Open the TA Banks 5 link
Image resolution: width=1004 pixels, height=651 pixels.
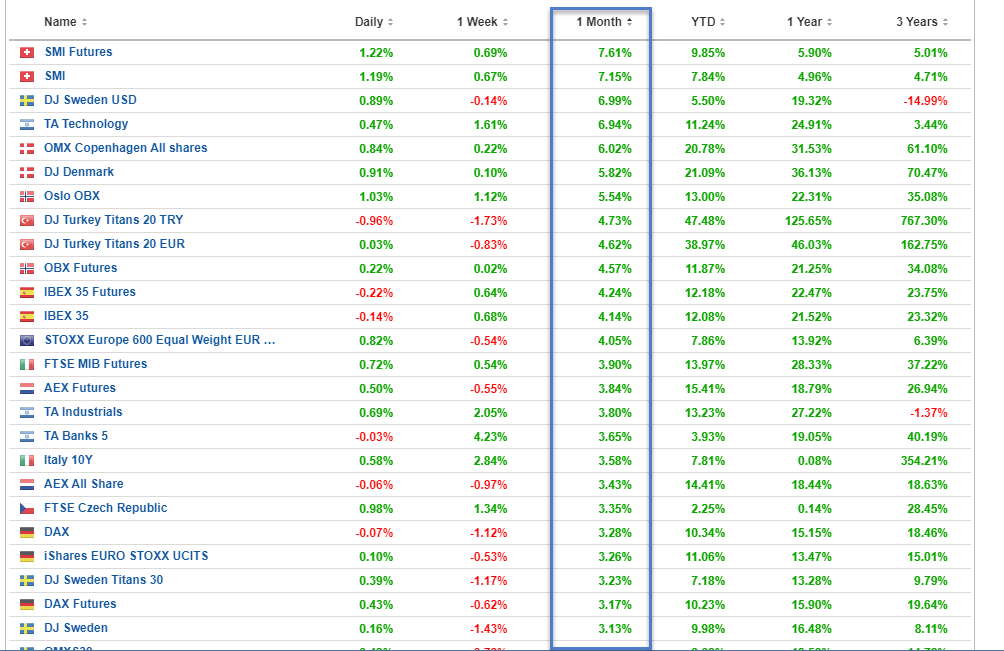point(76,436)
